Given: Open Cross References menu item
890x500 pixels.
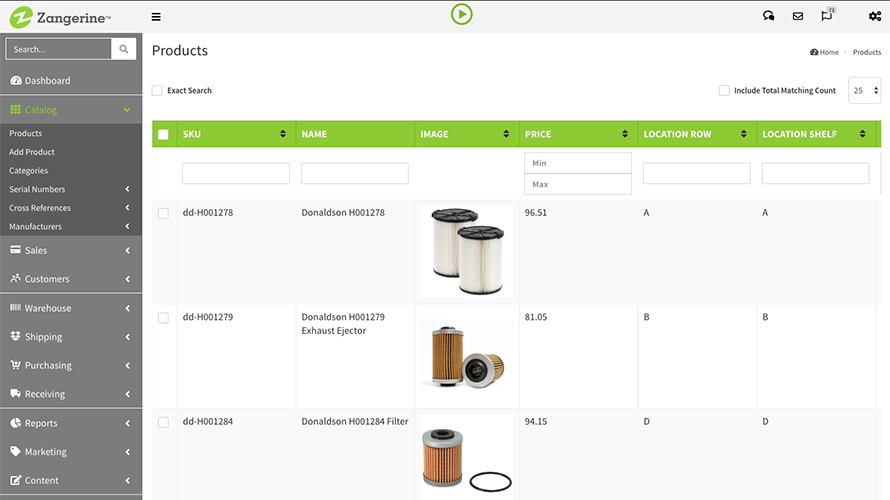Looking at the screenshot, I should (x=40, y=208).
